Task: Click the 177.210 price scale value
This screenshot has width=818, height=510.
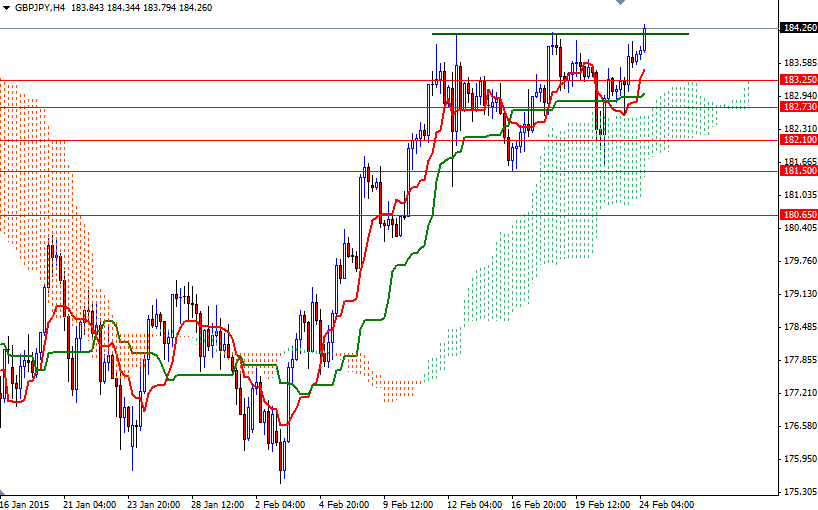Action: click(x=800, y=393)
